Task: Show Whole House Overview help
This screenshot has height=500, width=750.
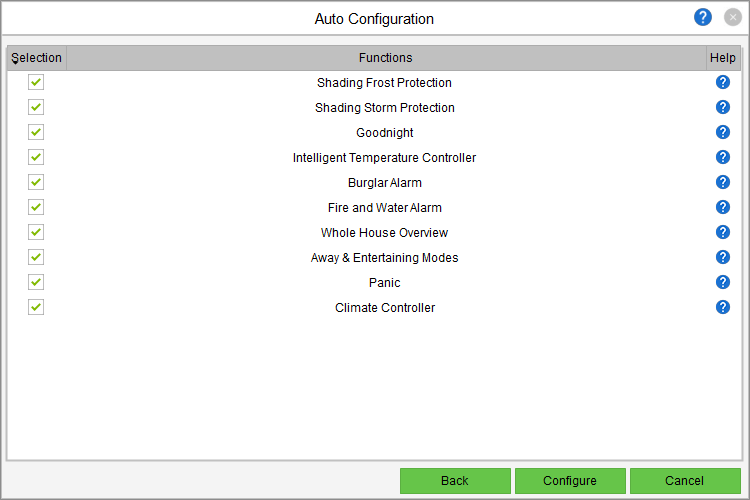Action: pos(723,232)
